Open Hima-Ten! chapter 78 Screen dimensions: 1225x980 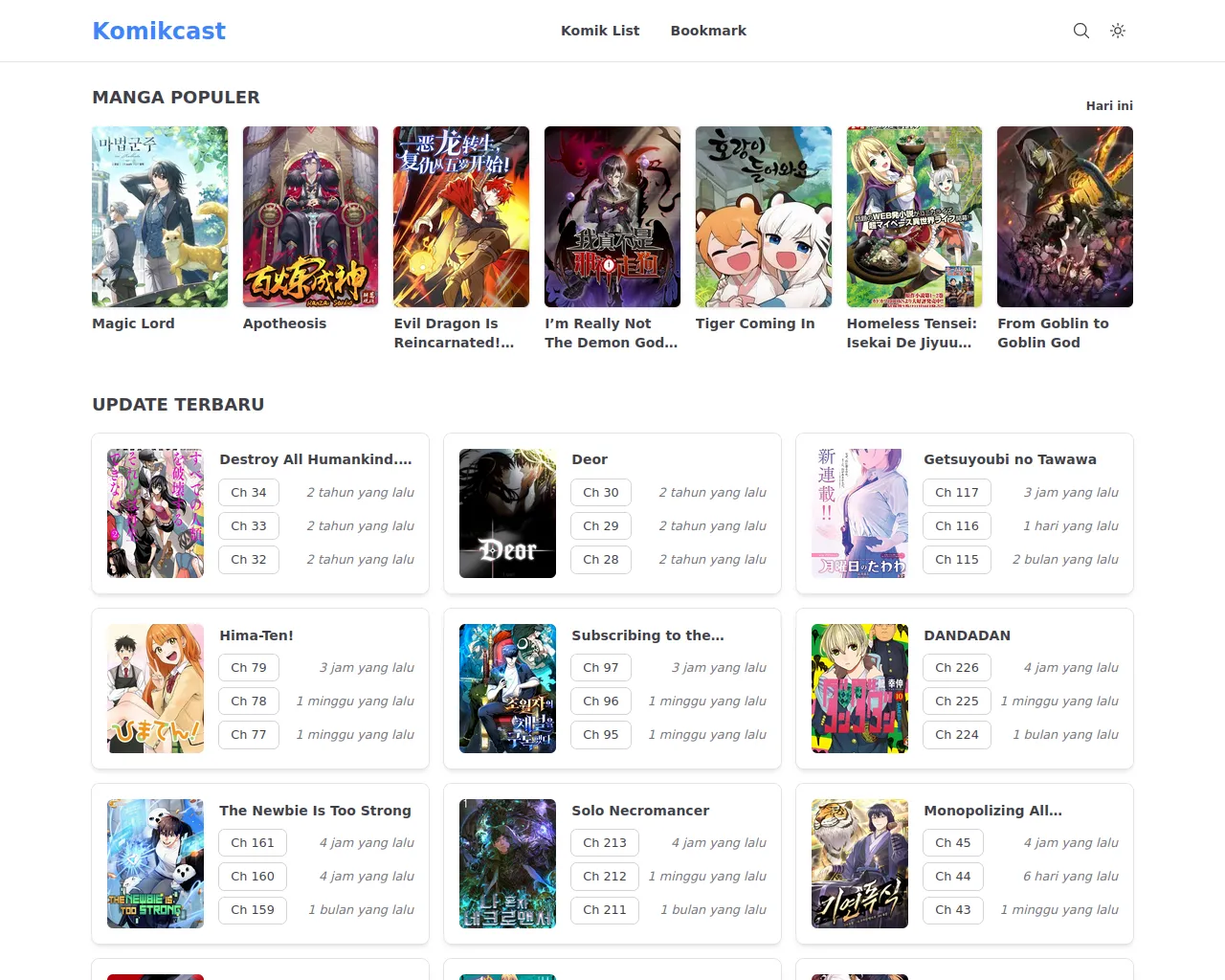tap(249, 702)
